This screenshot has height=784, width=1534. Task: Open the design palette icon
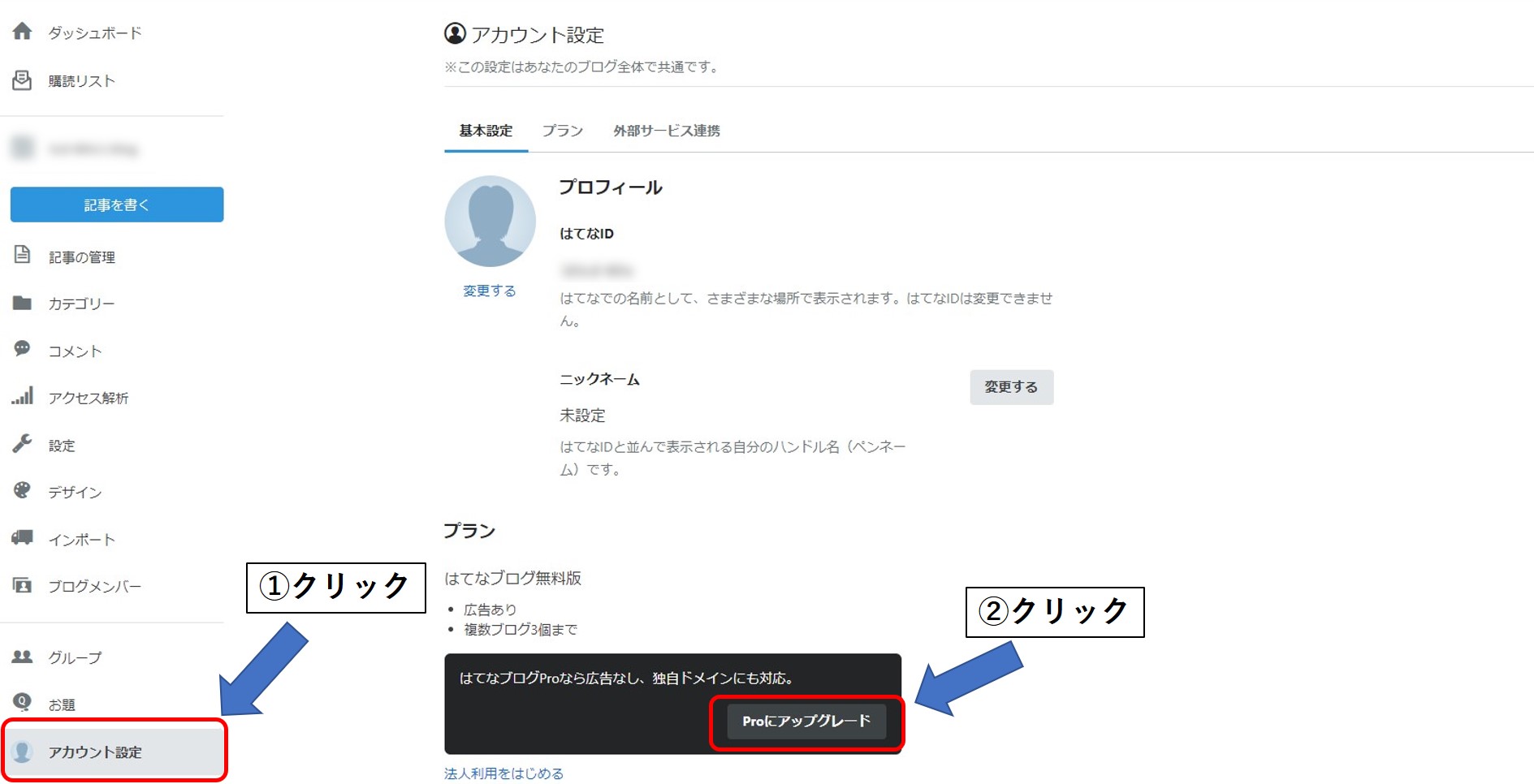22,490
